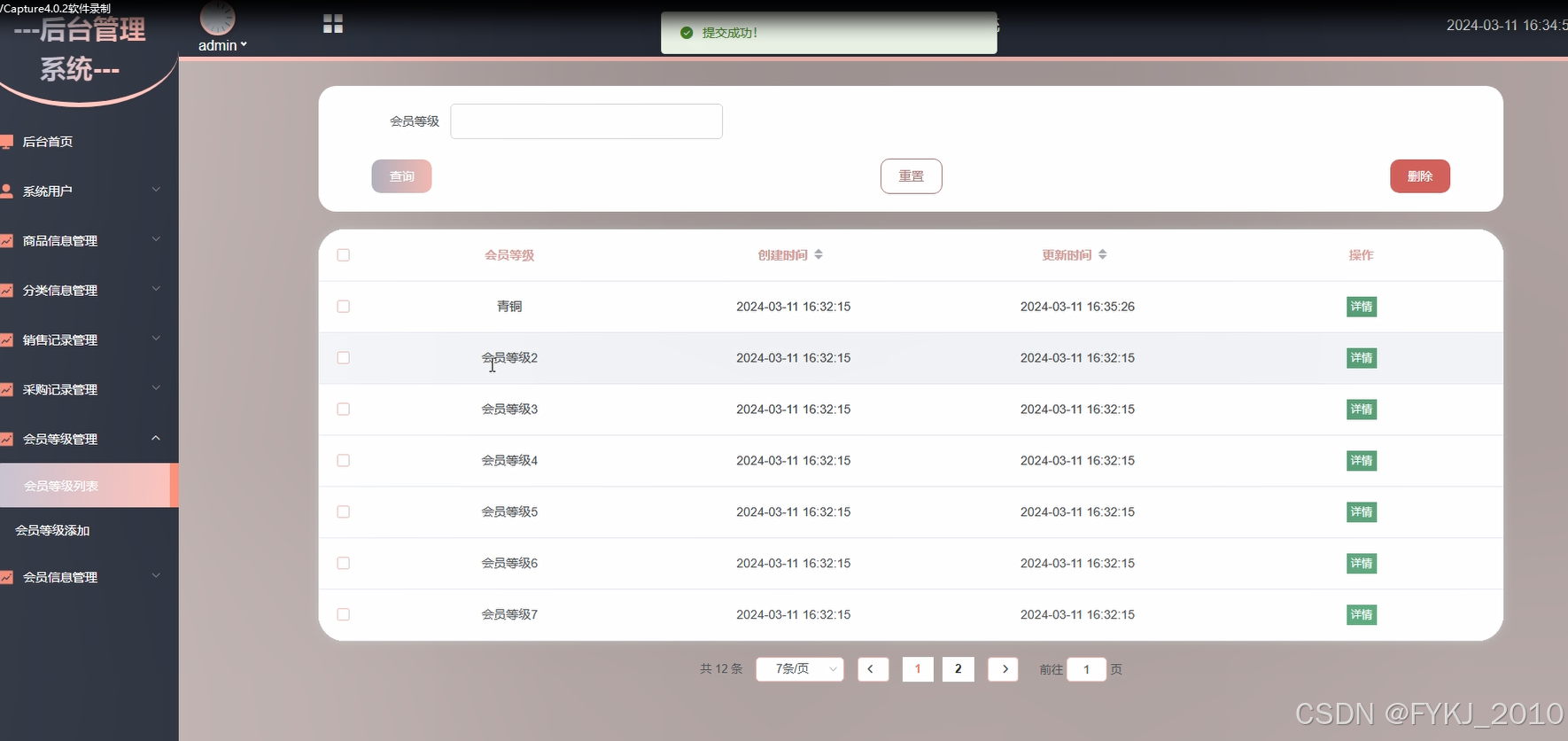Open 详情 for the 会员等级3 row
Image resolution: width=1568 pixels, height=741 pixels.
(1361, 409)
